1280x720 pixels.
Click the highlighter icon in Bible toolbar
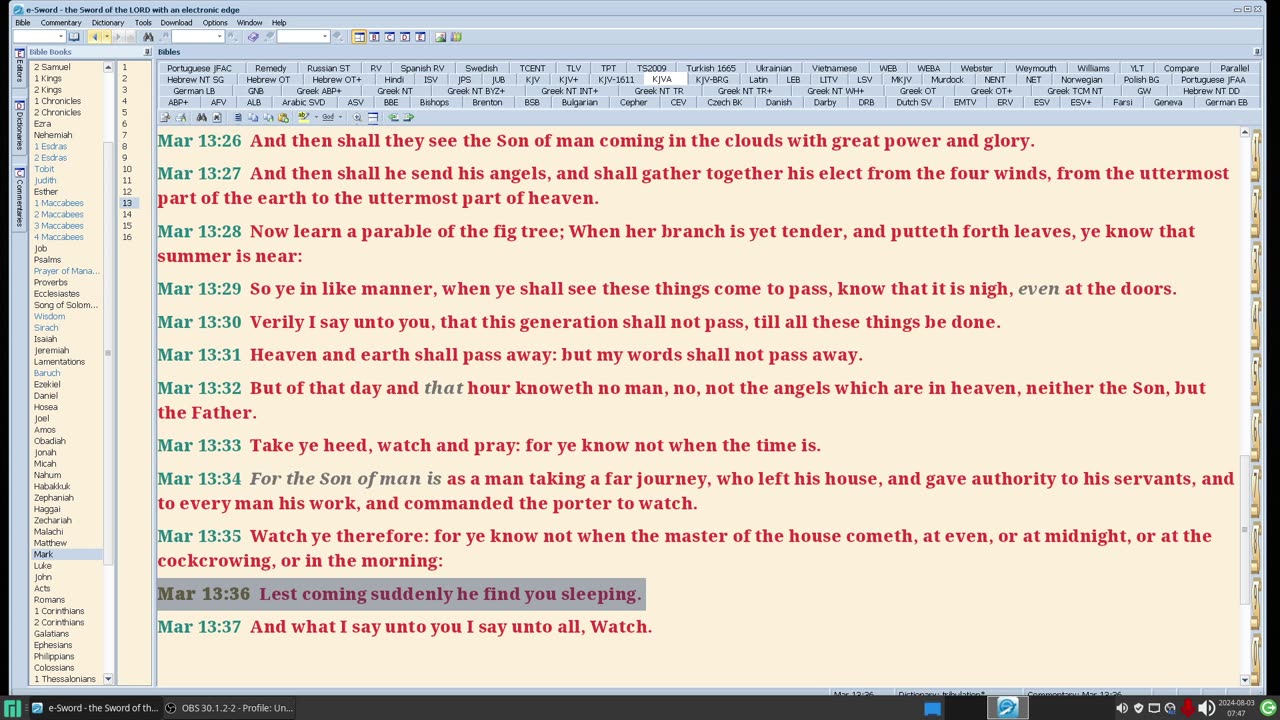click(304, 117)
